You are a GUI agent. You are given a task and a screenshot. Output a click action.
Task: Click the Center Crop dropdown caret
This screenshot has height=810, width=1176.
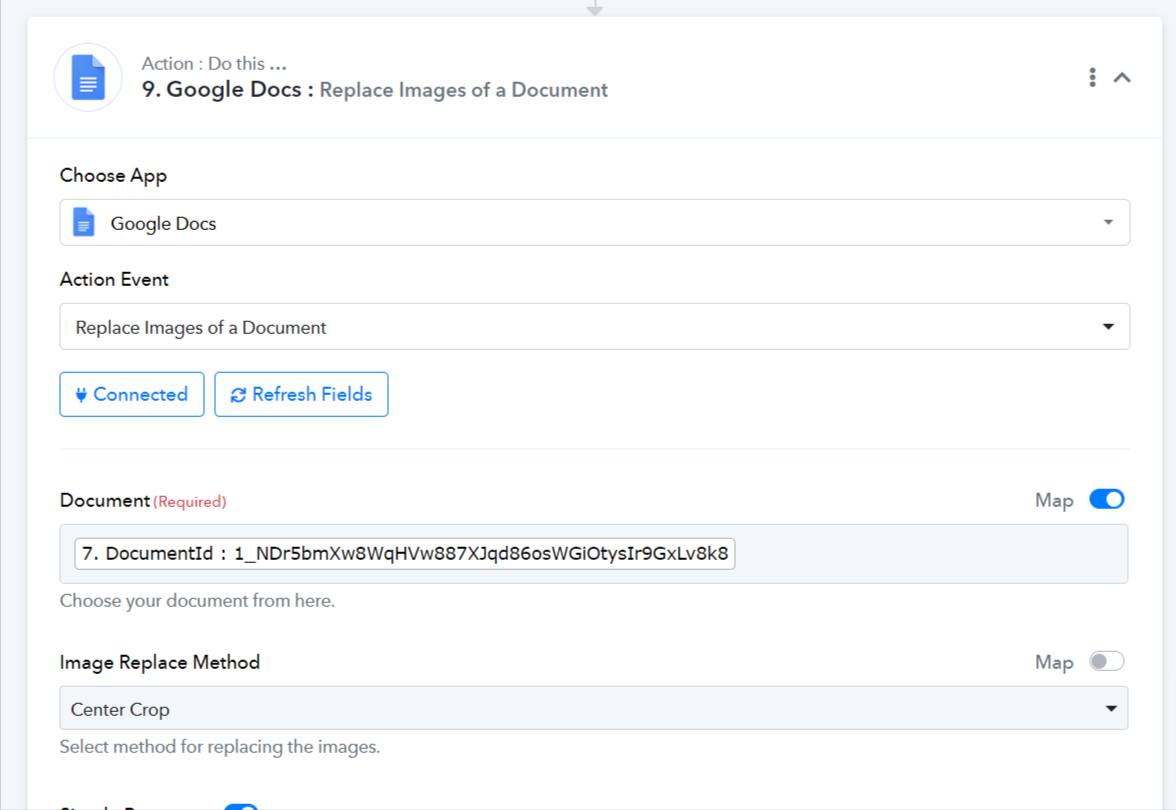1111,709
